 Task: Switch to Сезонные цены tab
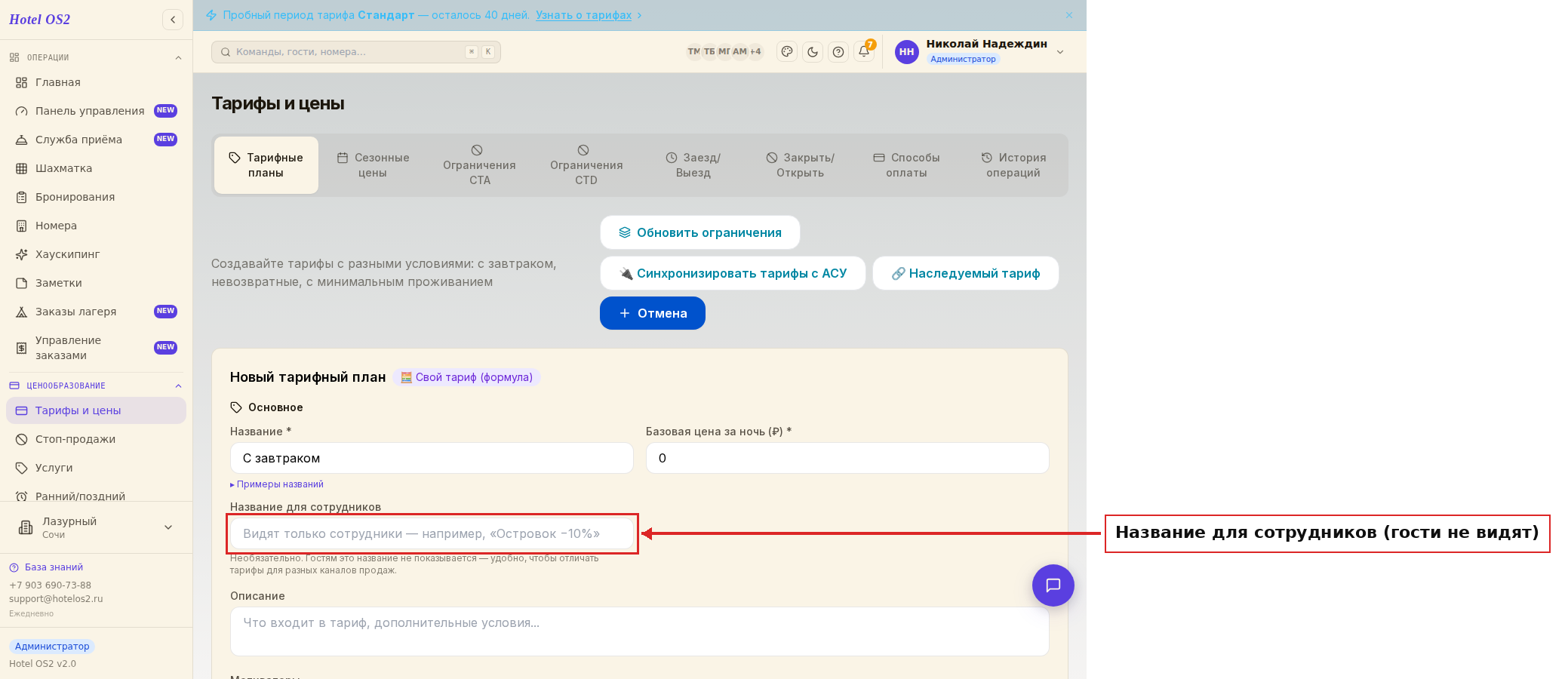(373, 165)
